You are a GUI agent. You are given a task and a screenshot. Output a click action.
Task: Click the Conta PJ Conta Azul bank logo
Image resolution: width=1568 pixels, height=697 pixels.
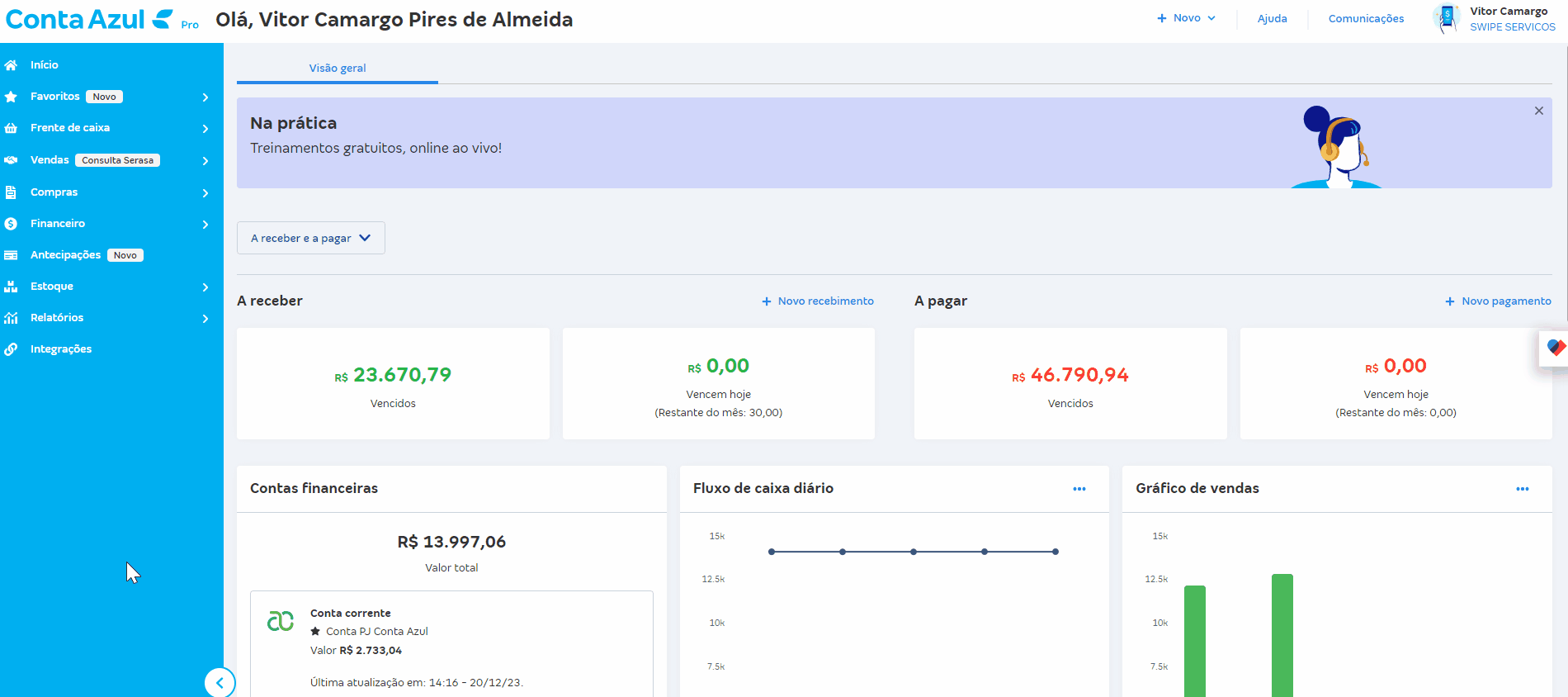(281, 621)
